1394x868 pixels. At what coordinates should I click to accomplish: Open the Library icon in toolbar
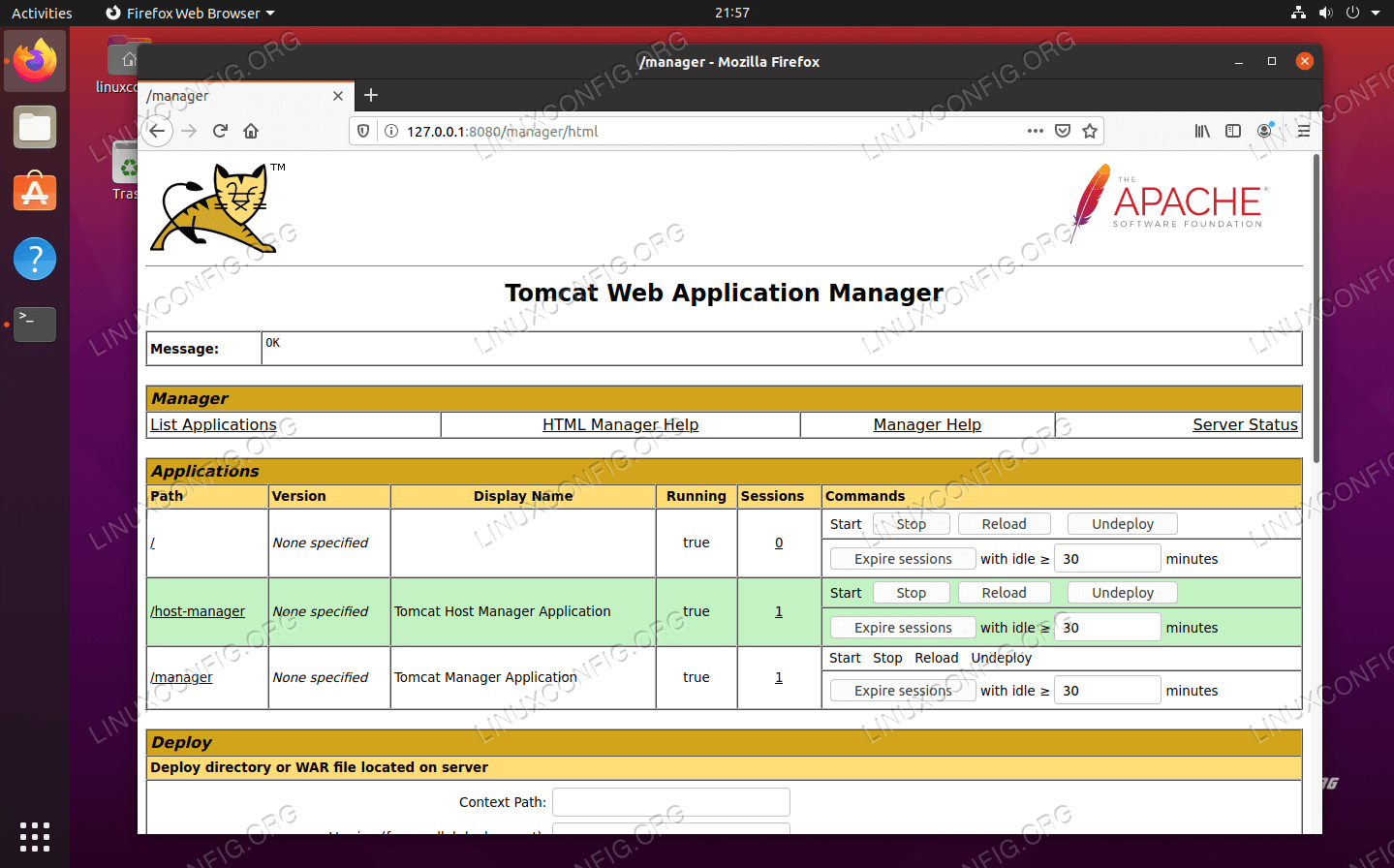tap(1202, 131)
